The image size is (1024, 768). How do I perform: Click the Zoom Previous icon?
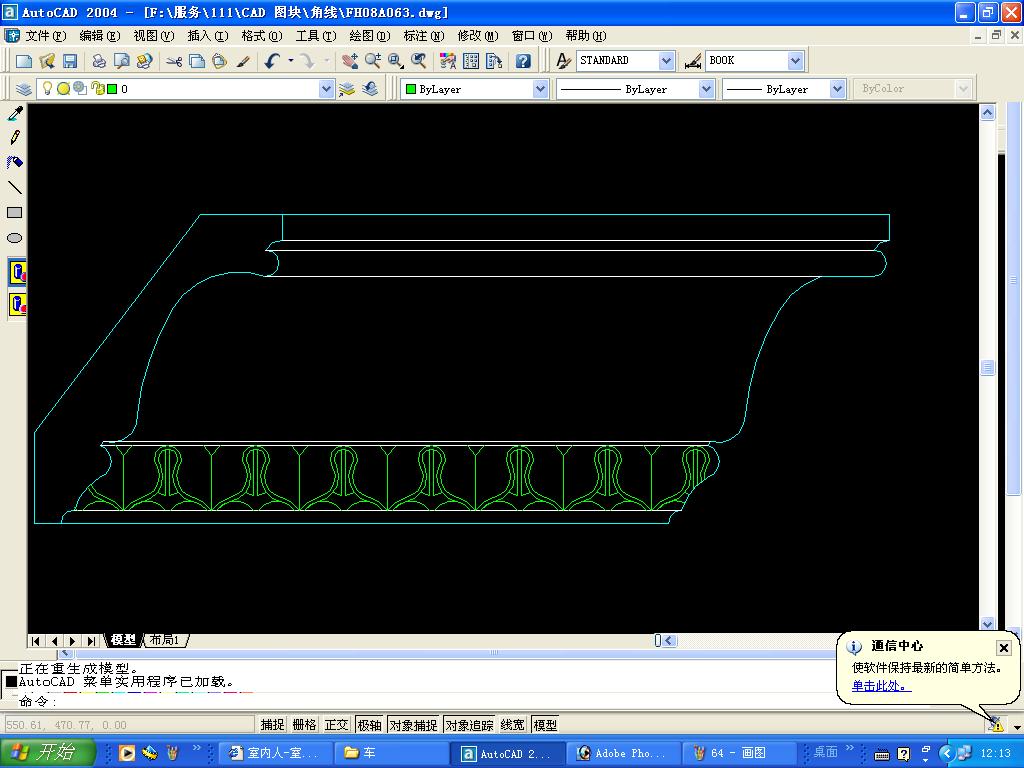(419, 61)
